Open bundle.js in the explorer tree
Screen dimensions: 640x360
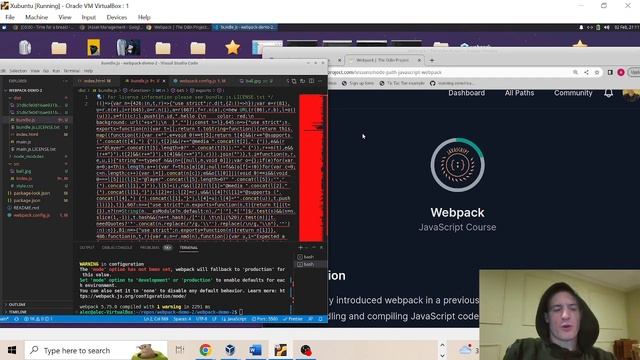[25, 120]
